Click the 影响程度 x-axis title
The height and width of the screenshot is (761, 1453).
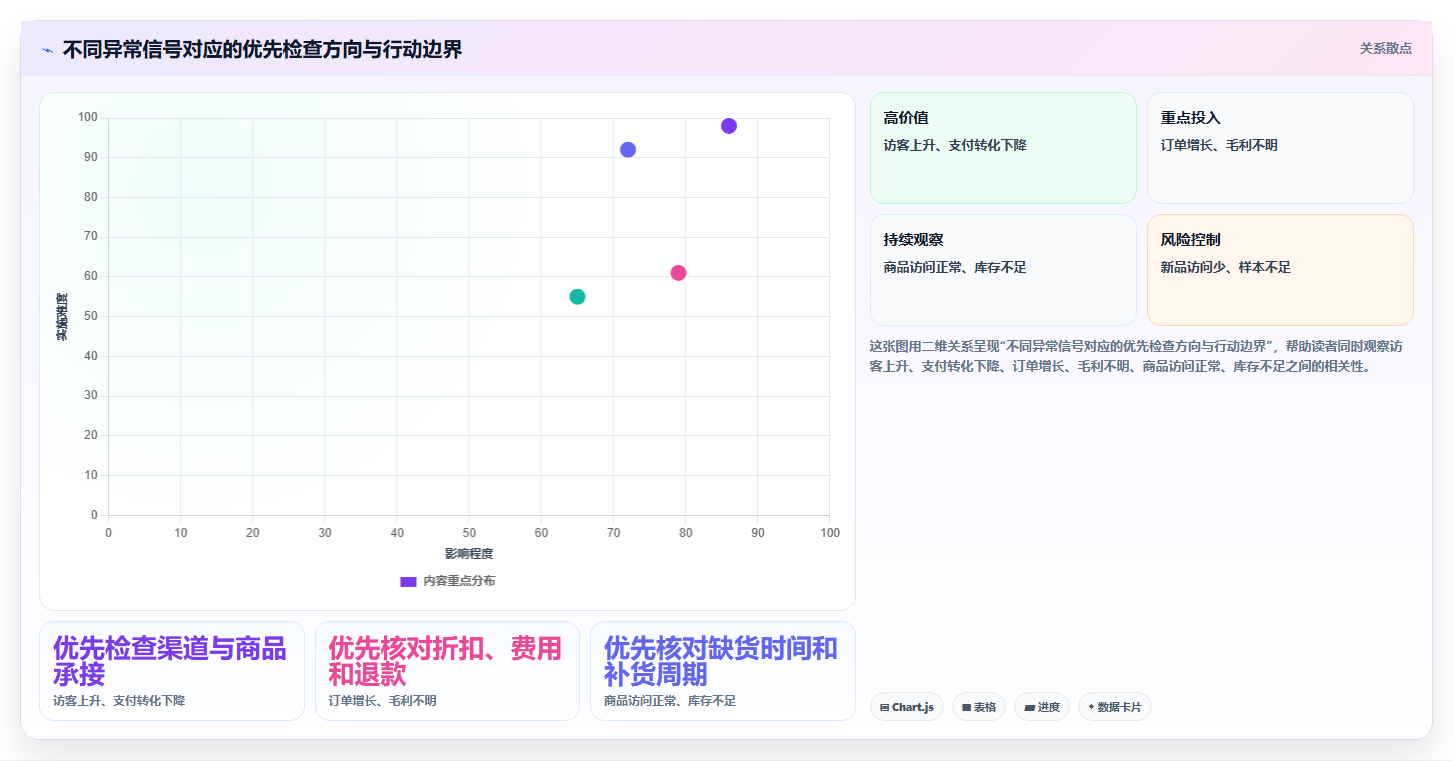coord(469,553)
